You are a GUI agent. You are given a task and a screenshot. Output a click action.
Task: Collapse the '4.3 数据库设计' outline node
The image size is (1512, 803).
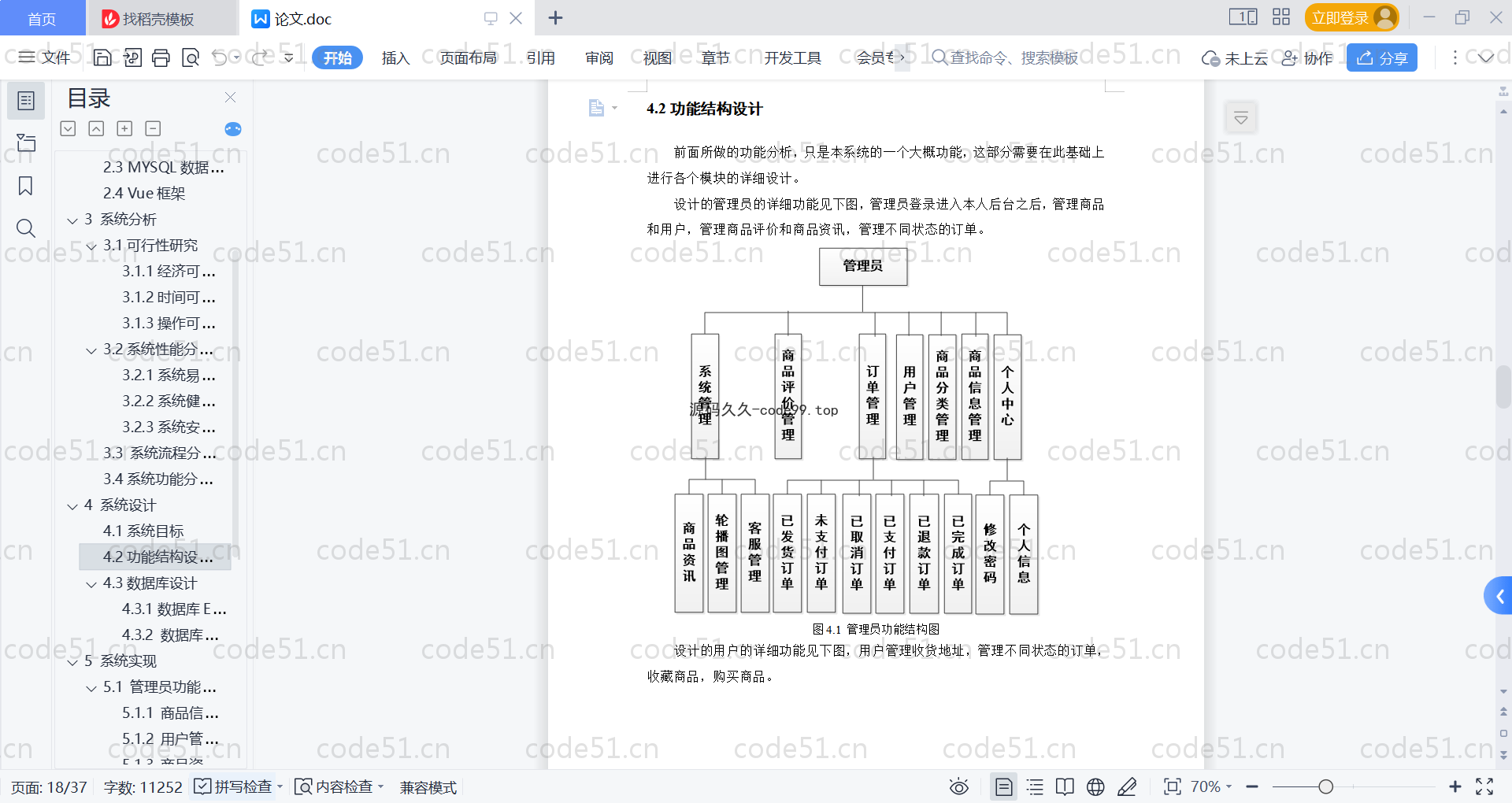[x=91, y=584]
